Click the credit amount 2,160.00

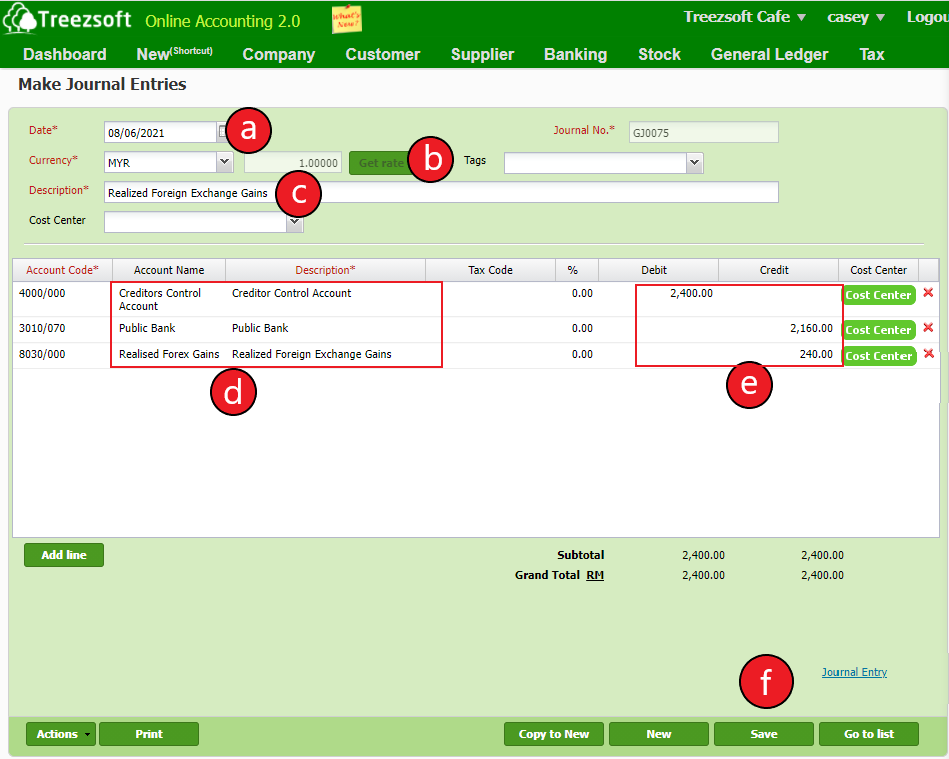811,328
